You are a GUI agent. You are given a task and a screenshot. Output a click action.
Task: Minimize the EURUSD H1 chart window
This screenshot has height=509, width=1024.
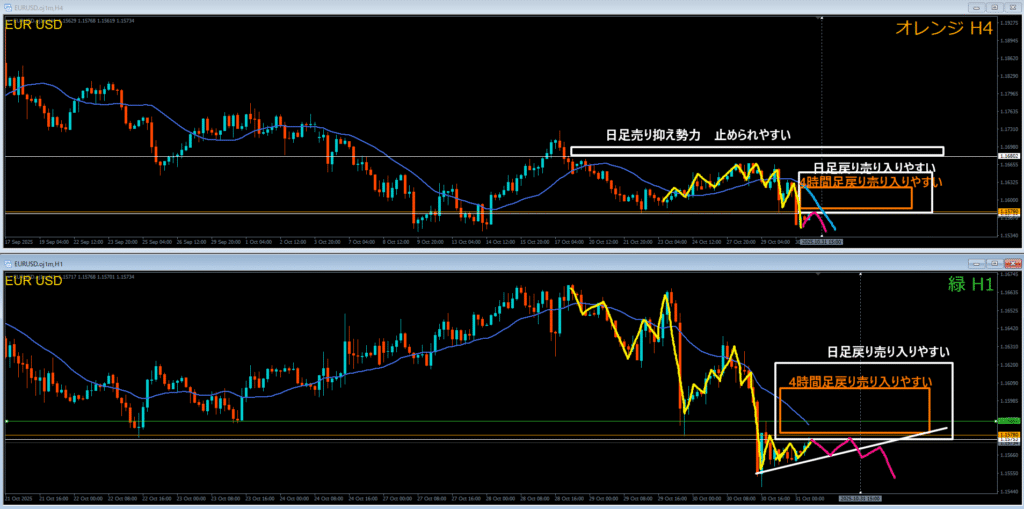[978, 263]
